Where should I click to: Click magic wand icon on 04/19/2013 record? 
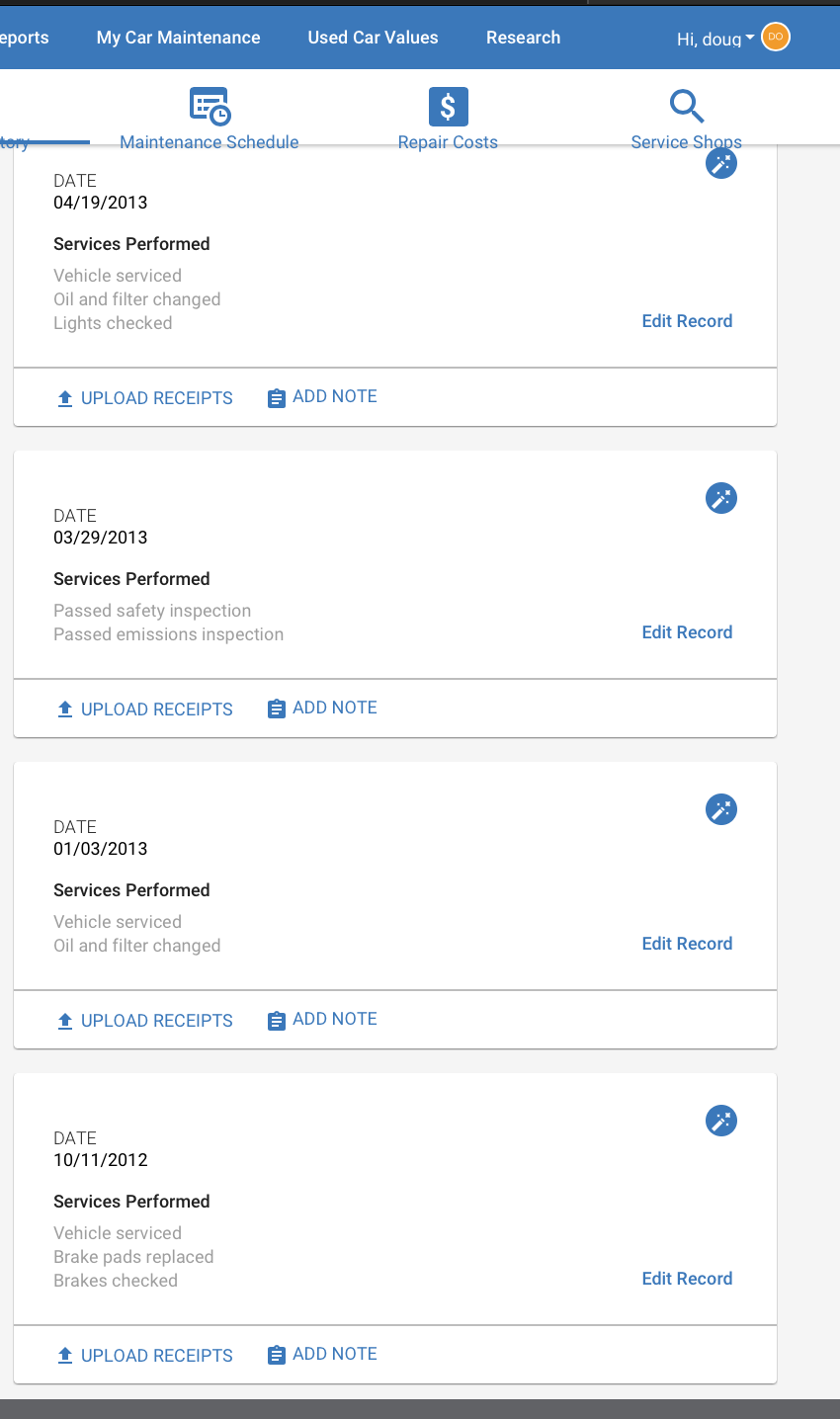click(721, 163)
